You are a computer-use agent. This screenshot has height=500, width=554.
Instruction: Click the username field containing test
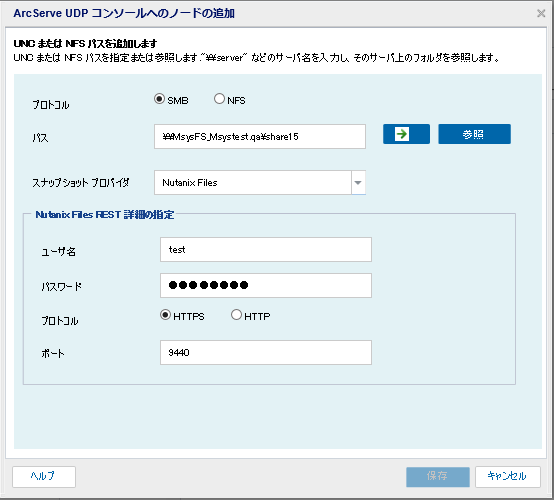coord(266,249)
